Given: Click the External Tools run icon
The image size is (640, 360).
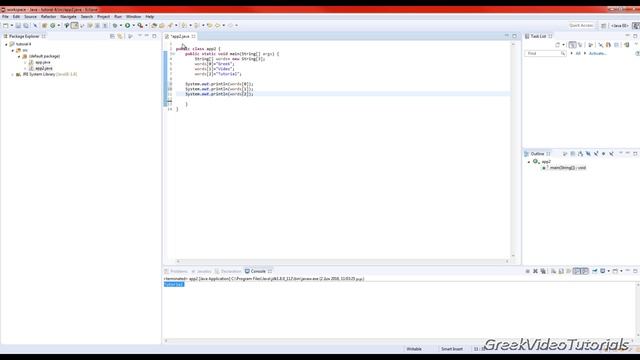Looking at the screenshot, I should click(x=140, y=25).
